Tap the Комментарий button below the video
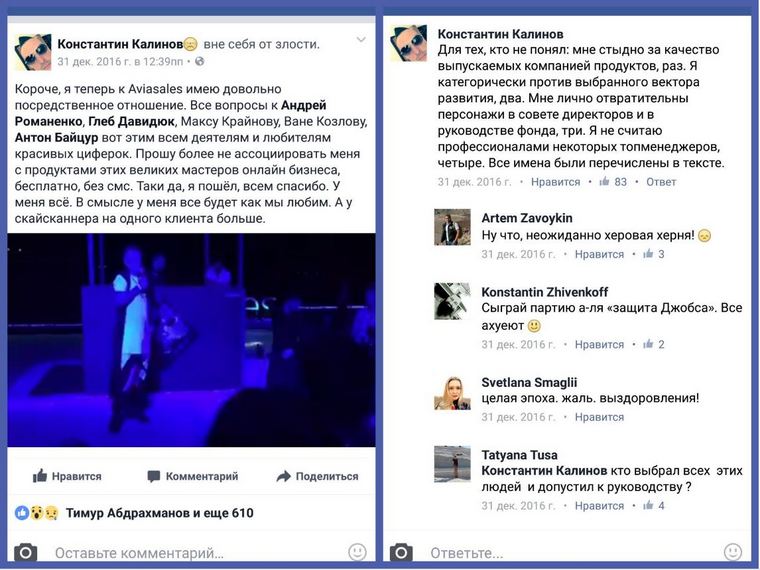 point(193,476)
